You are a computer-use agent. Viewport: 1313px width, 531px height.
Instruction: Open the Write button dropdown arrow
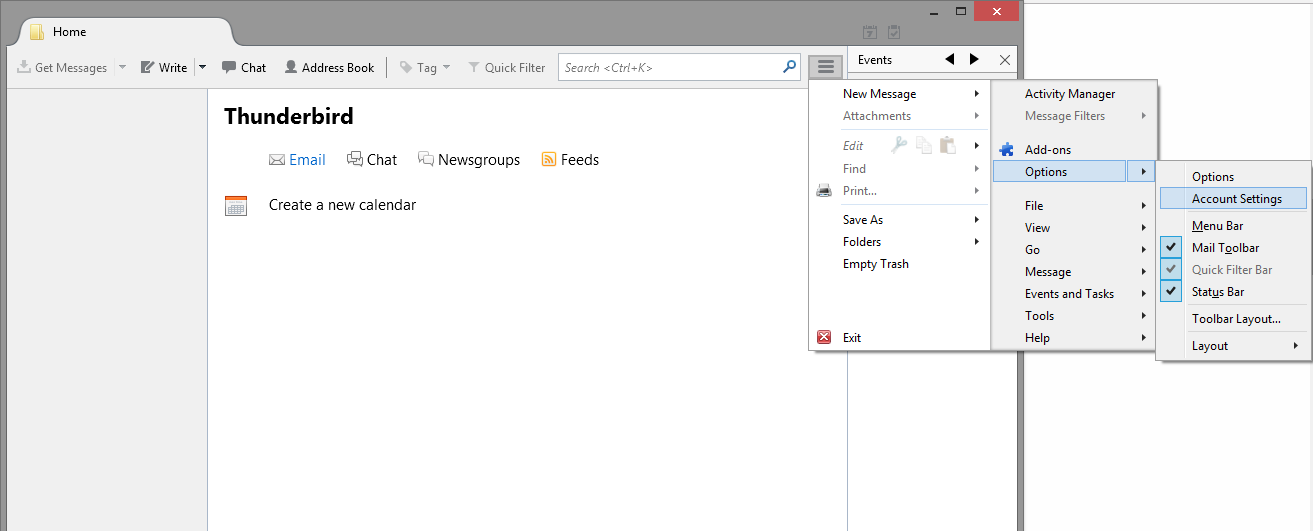tap(202, 67)
